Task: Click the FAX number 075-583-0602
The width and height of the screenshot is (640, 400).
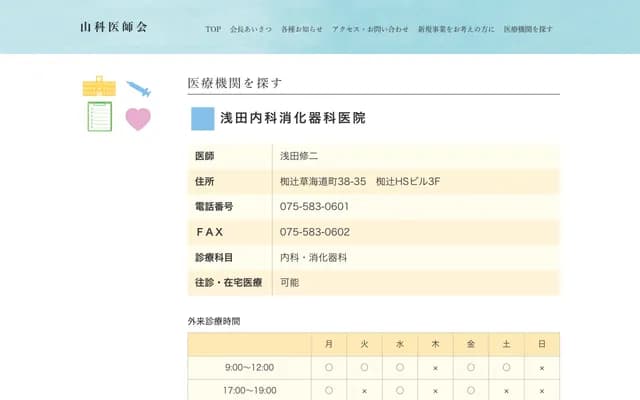Action: [x=314, y=232]
